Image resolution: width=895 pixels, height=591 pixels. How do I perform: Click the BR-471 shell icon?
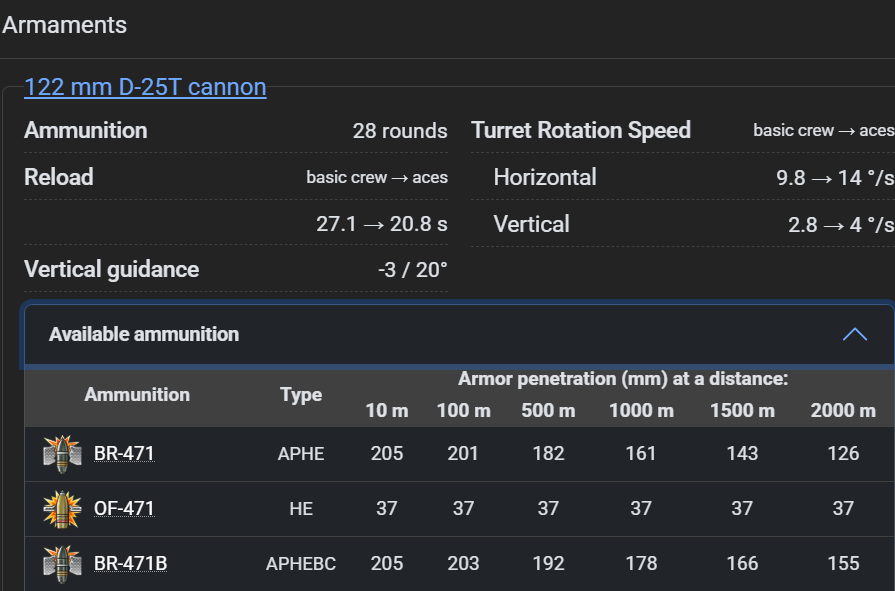point(62,453)
